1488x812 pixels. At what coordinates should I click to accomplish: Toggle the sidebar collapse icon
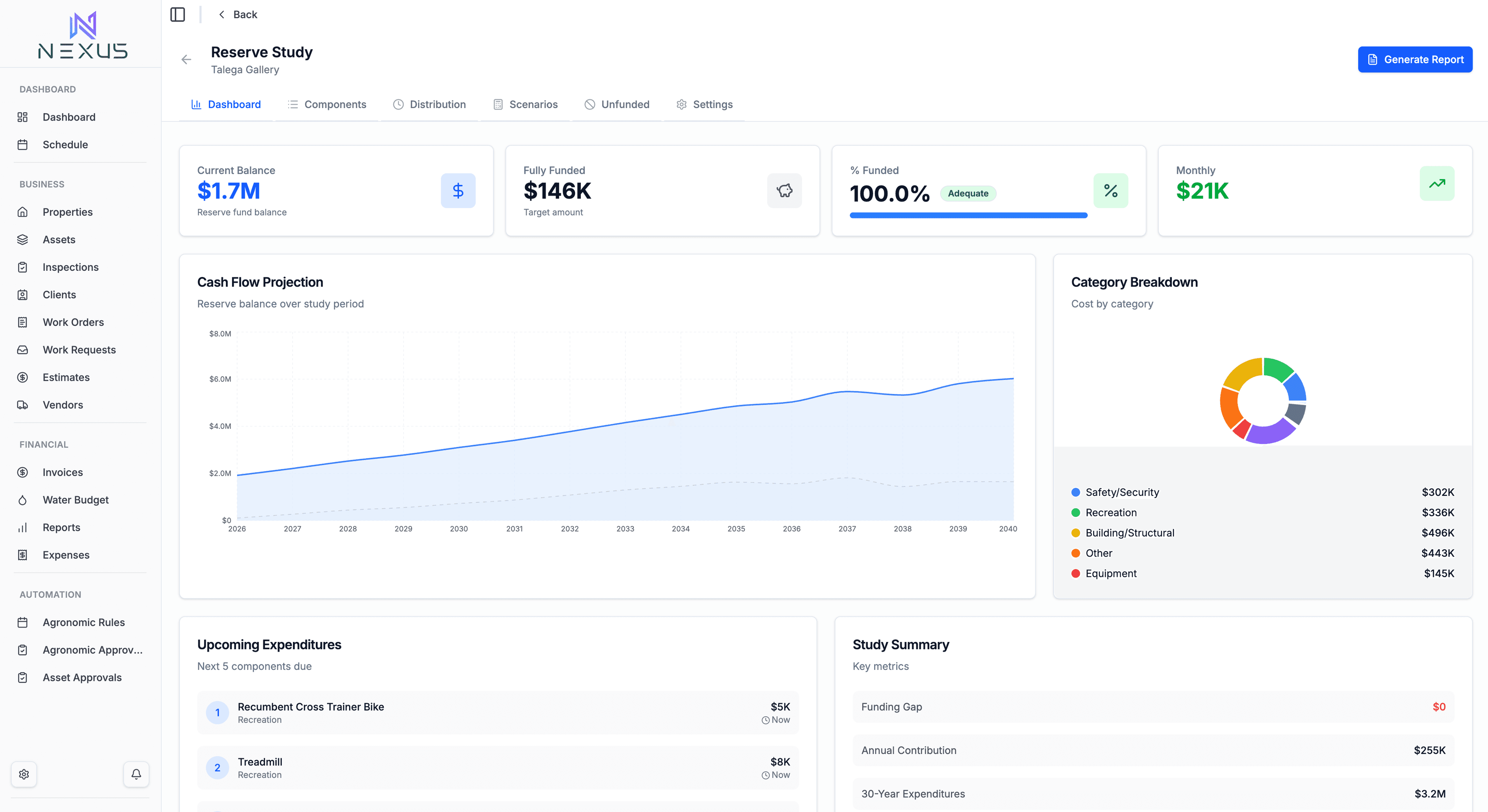point(178,14)
